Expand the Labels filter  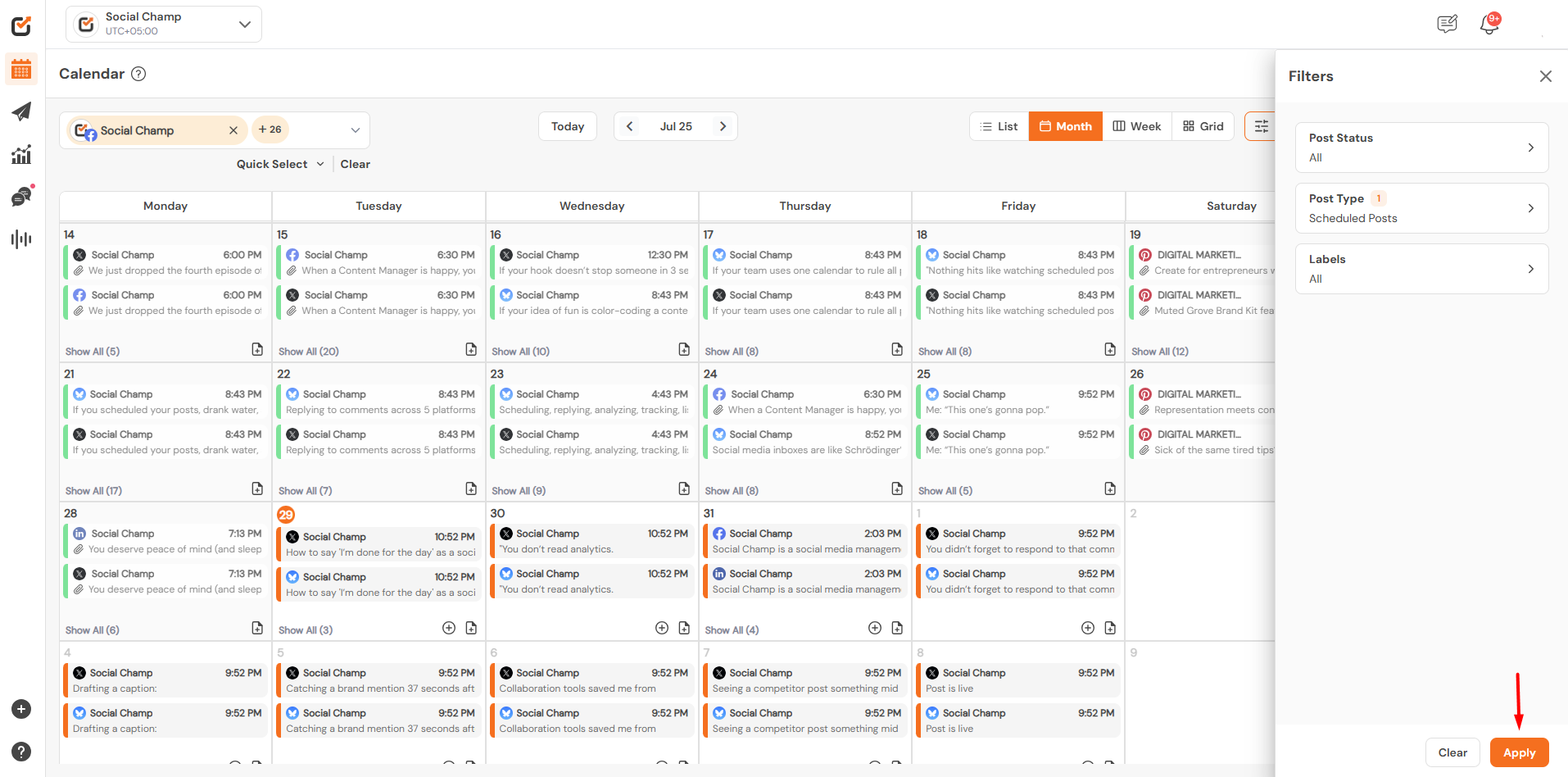pyautogui.click(x=1421, y=269)
